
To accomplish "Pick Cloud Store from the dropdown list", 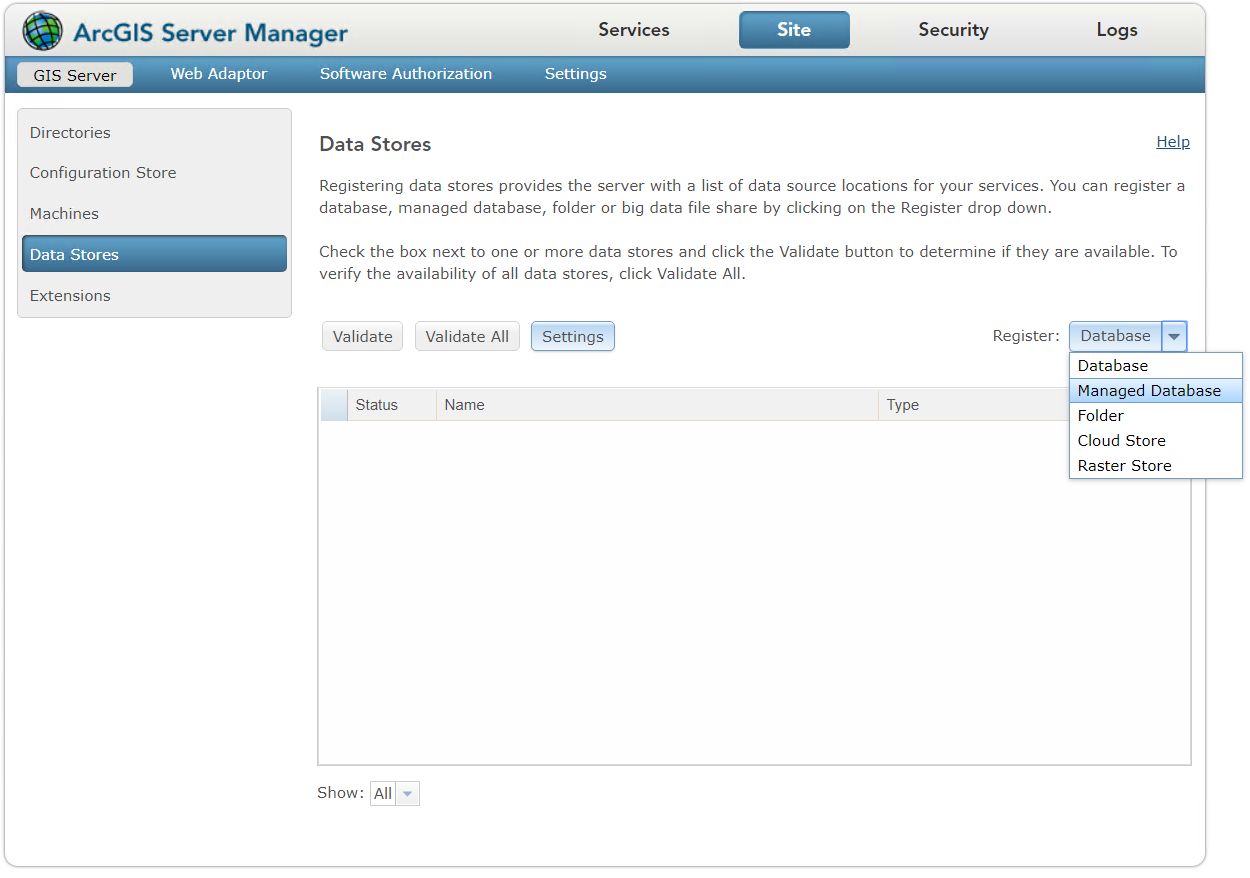I will click(1121, 441).
